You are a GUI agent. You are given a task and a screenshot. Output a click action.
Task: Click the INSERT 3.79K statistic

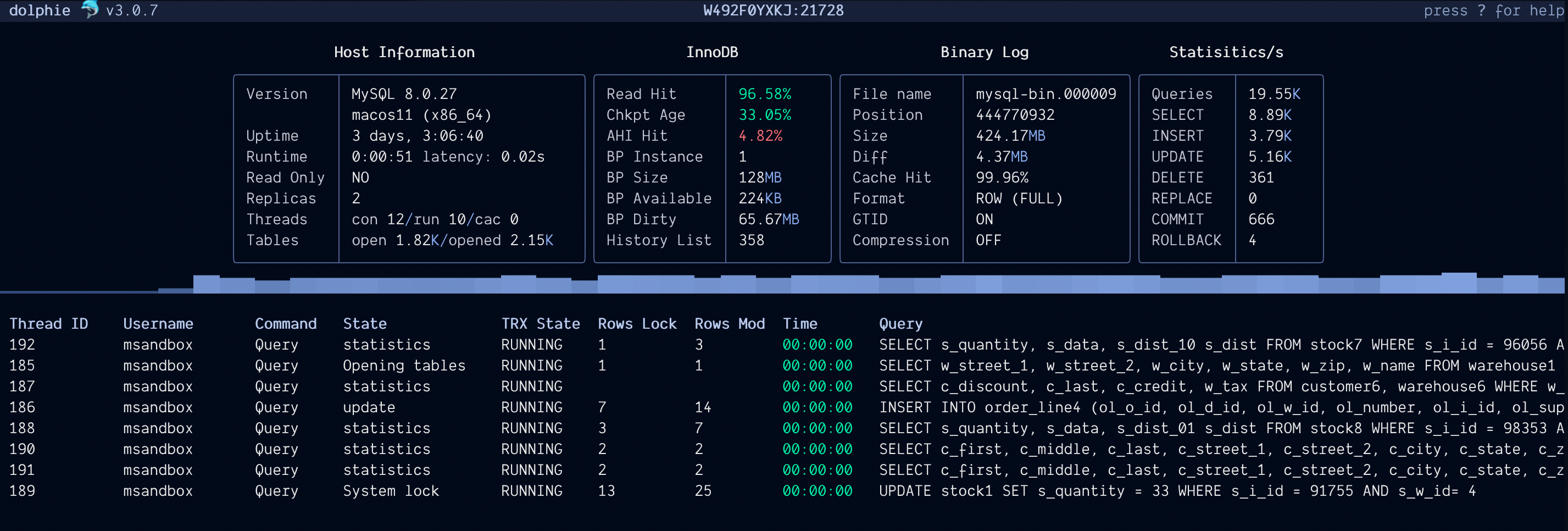[1270, 136]
